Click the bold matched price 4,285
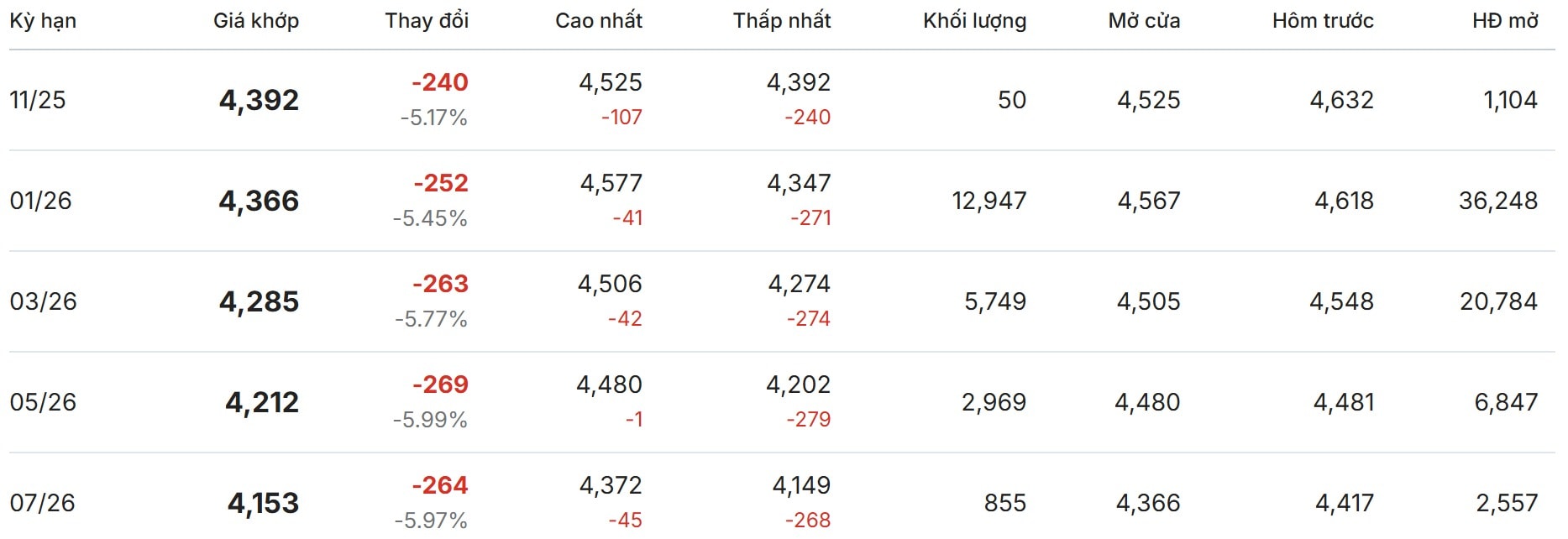1568x539 pixels. click(x=259, y=301)
